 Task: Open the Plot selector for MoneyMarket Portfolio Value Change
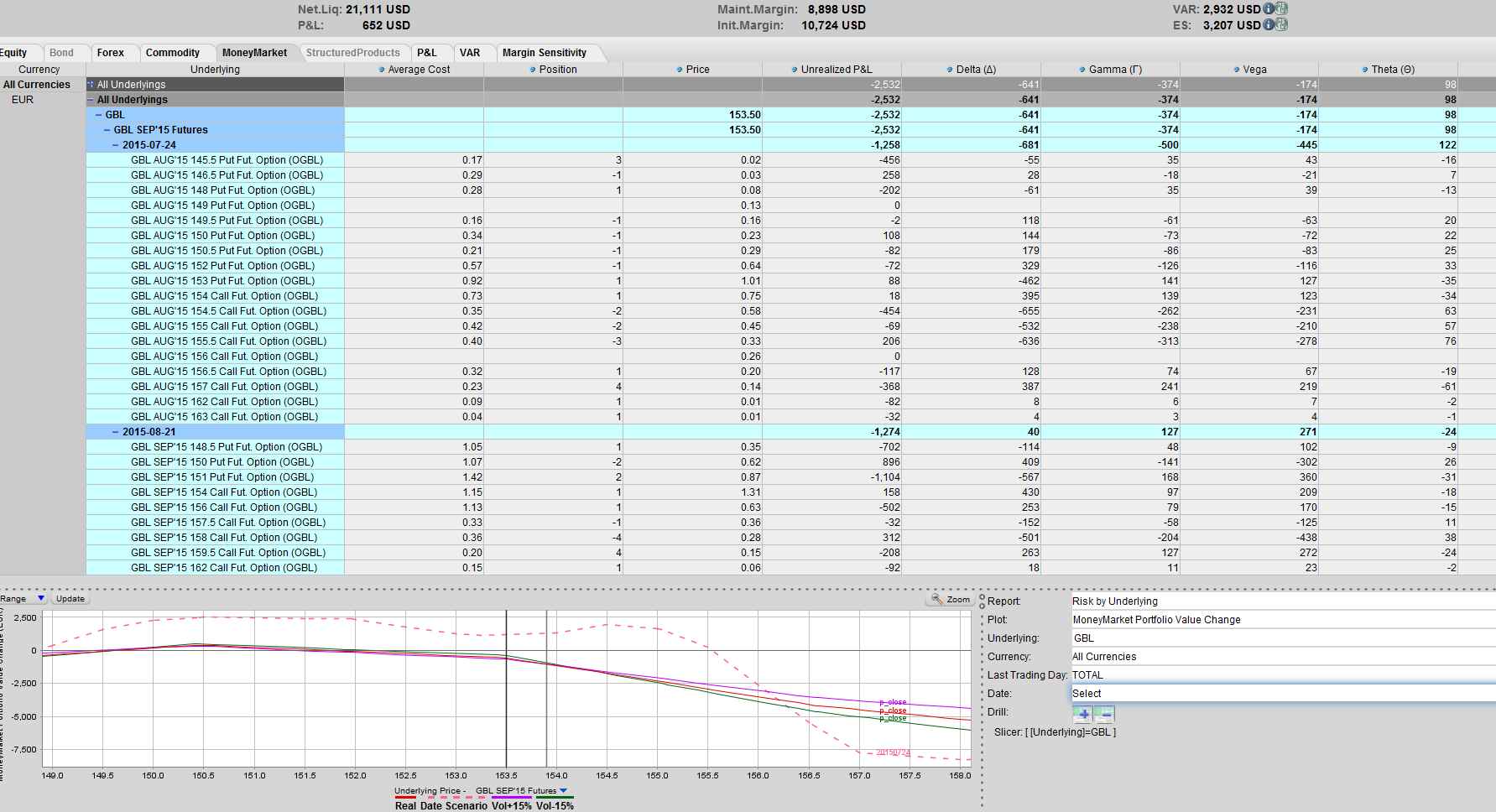pos(1282,620)
